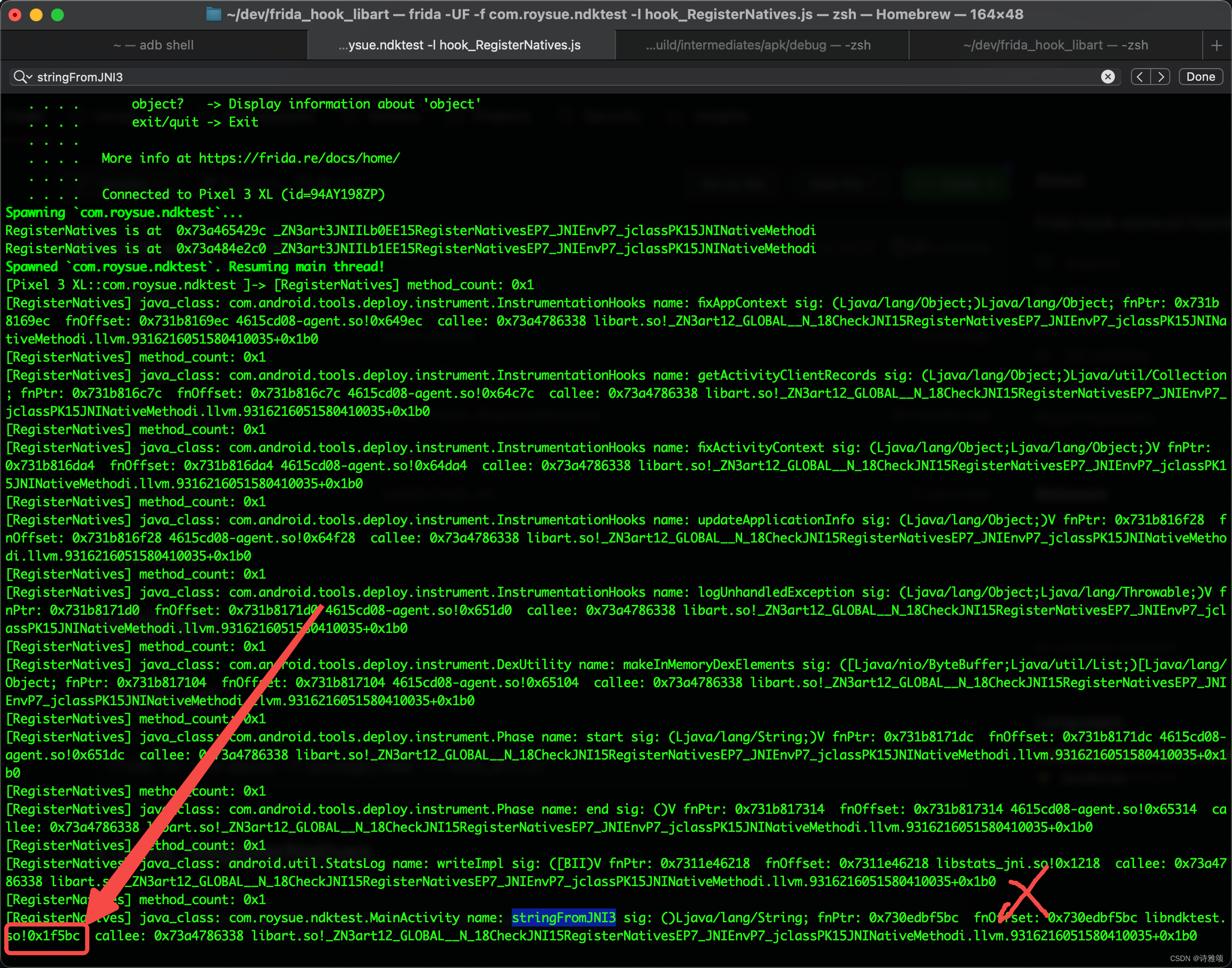
Task: Click the address 0x73a465429c
Action: [x=221, y=231]
